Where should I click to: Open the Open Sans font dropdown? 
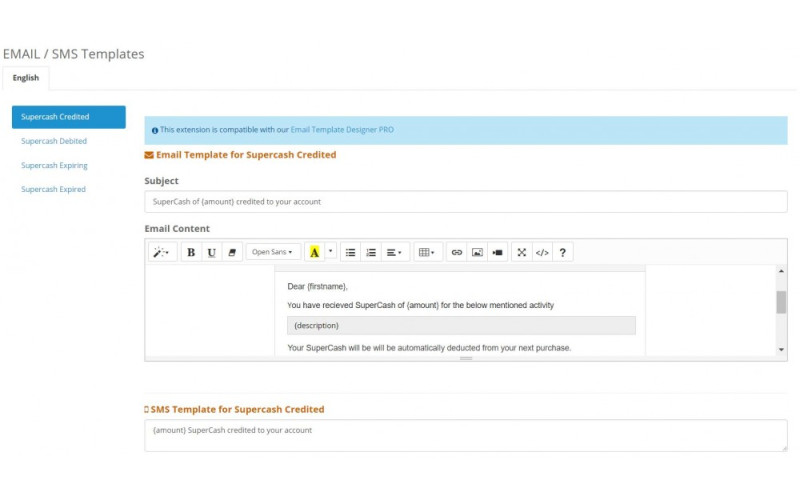(272, 253)
